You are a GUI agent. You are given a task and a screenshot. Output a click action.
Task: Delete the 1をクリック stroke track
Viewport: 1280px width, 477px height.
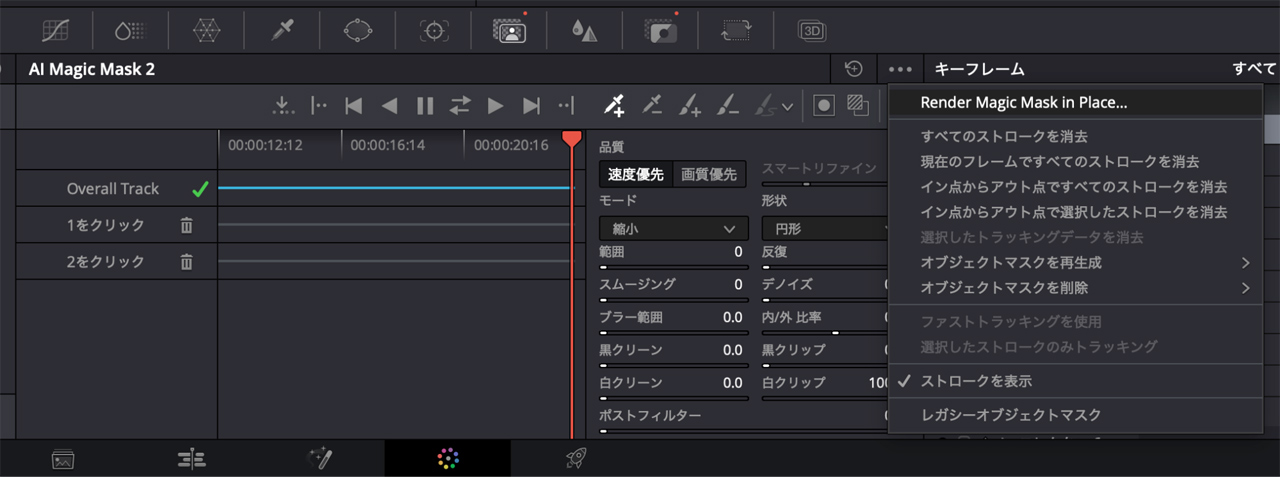tap(186, 225)
